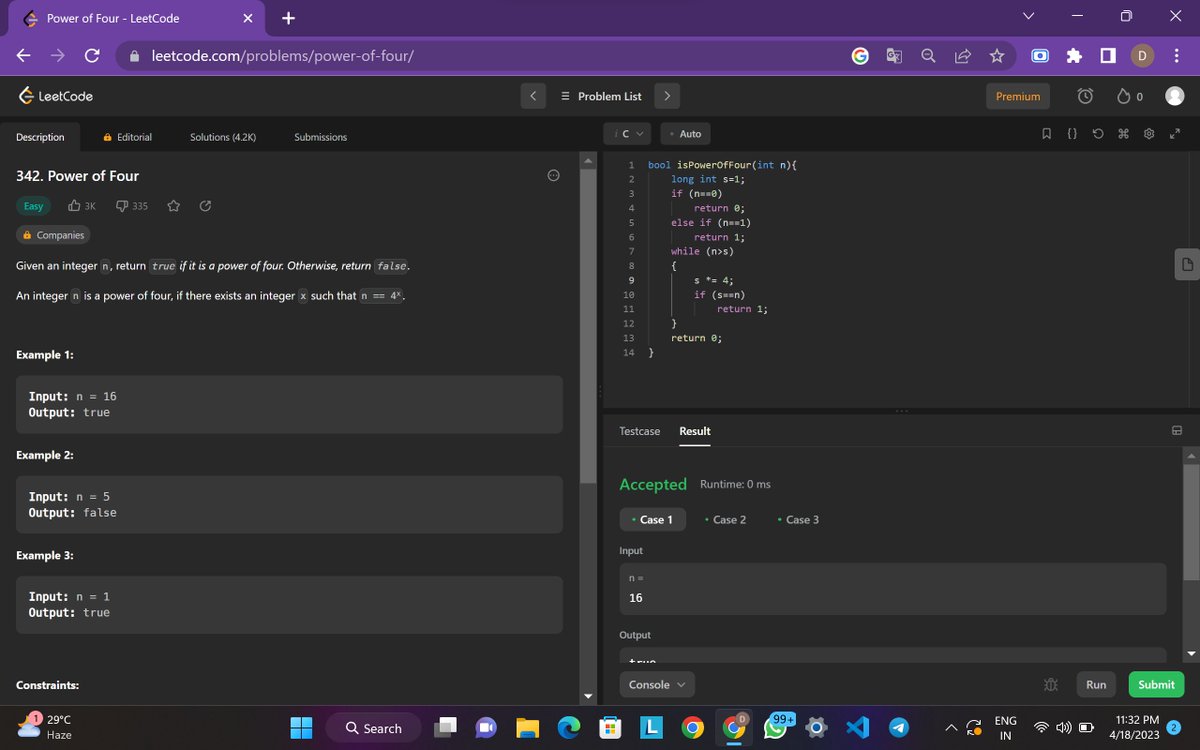Image resolution: width=1200 pixels, height=750 pixels.
Task: Click the Chrome address bar URL
Action: tap(283, 56)
